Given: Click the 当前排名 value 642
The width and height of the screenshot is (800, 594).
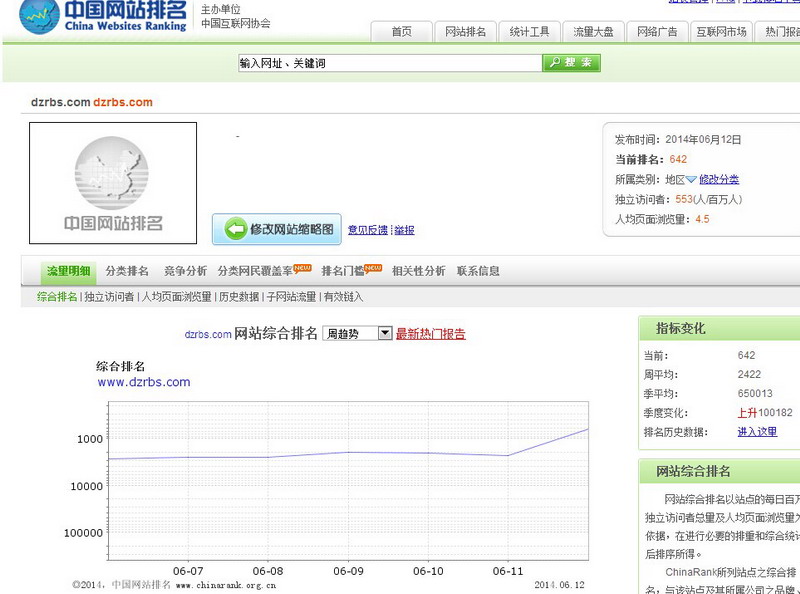Looking at the screenshot, I should click(x=678, y=159).
